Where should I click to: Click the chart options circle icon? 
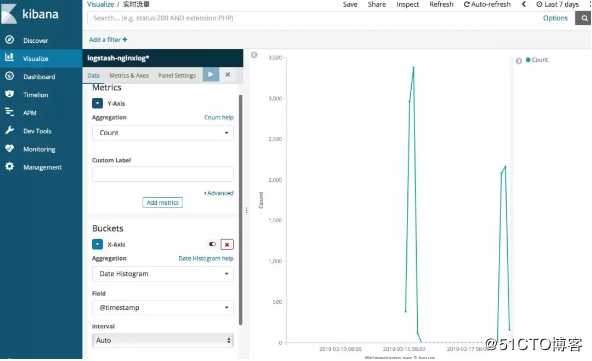point(254,55)
